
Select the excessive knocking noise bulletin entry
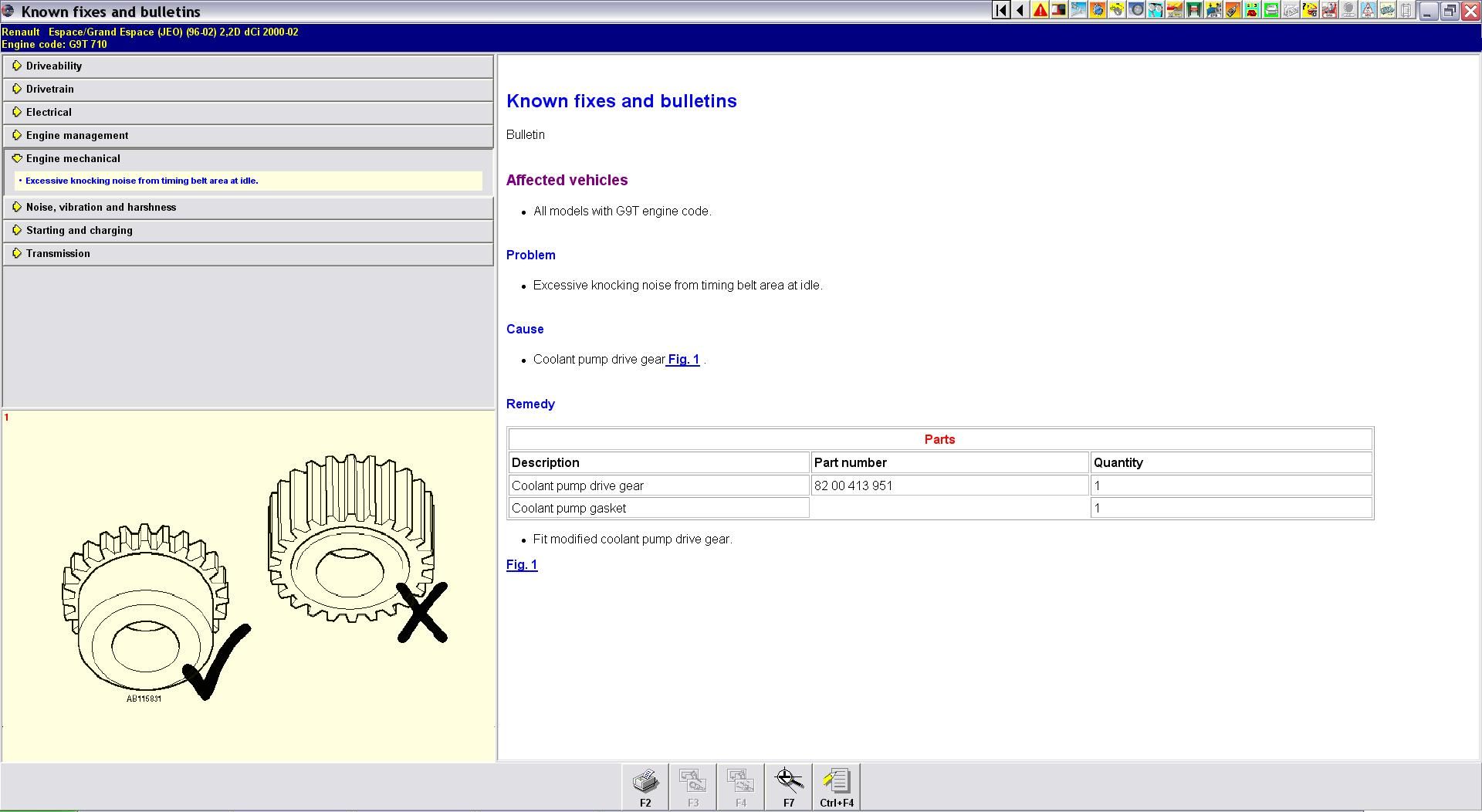[142, 181]
